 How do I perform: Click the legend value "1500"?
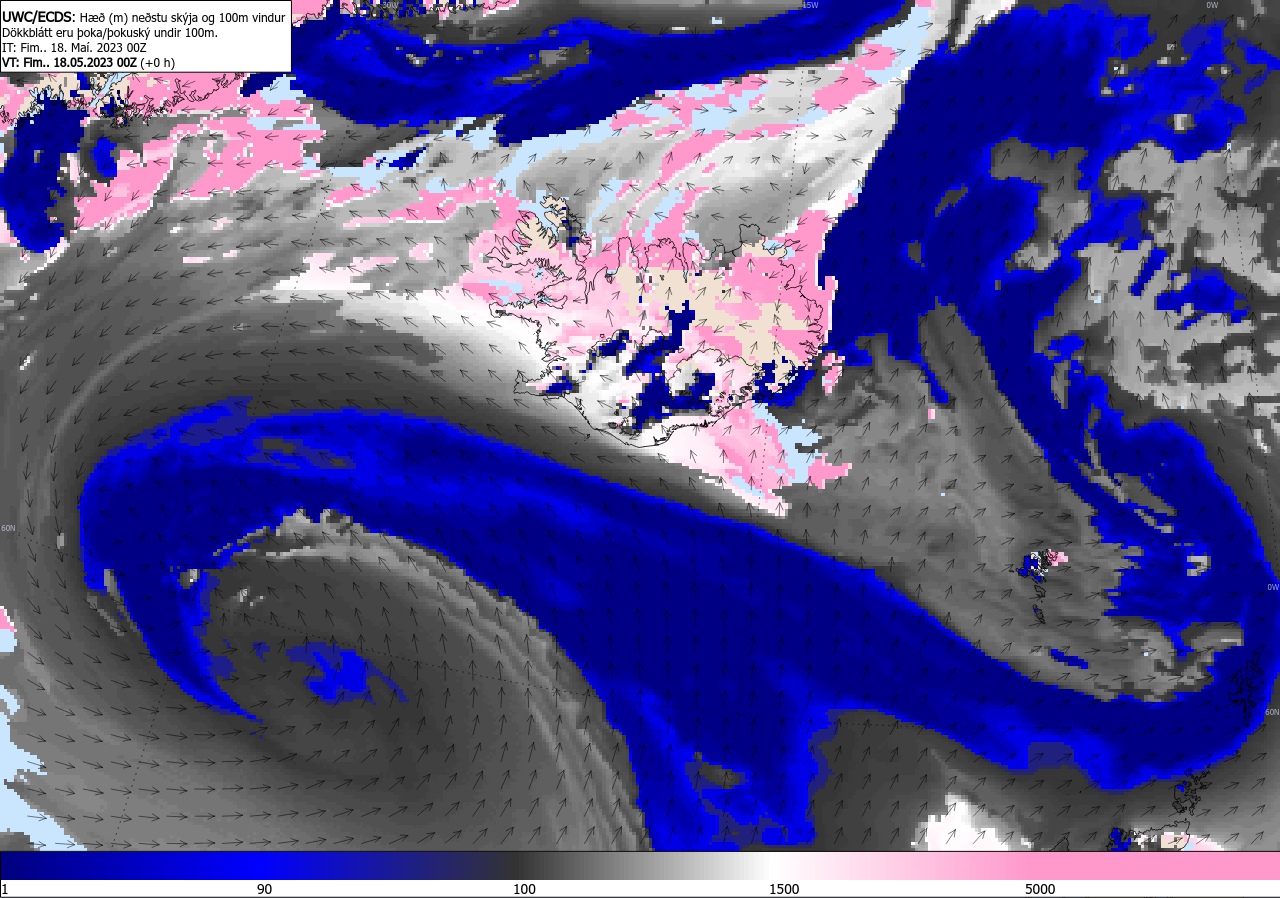click(x=784, y=889)
